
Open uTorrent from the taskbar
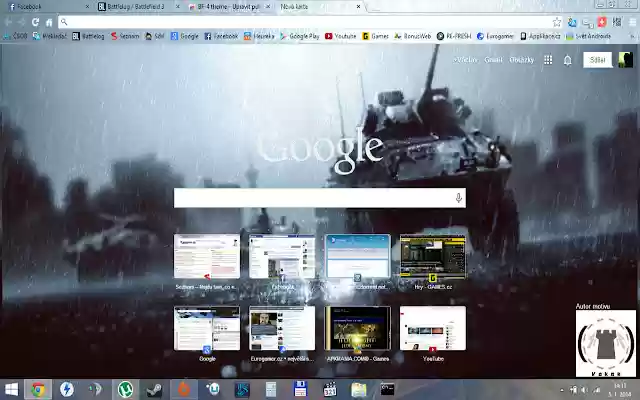point(125,389)
